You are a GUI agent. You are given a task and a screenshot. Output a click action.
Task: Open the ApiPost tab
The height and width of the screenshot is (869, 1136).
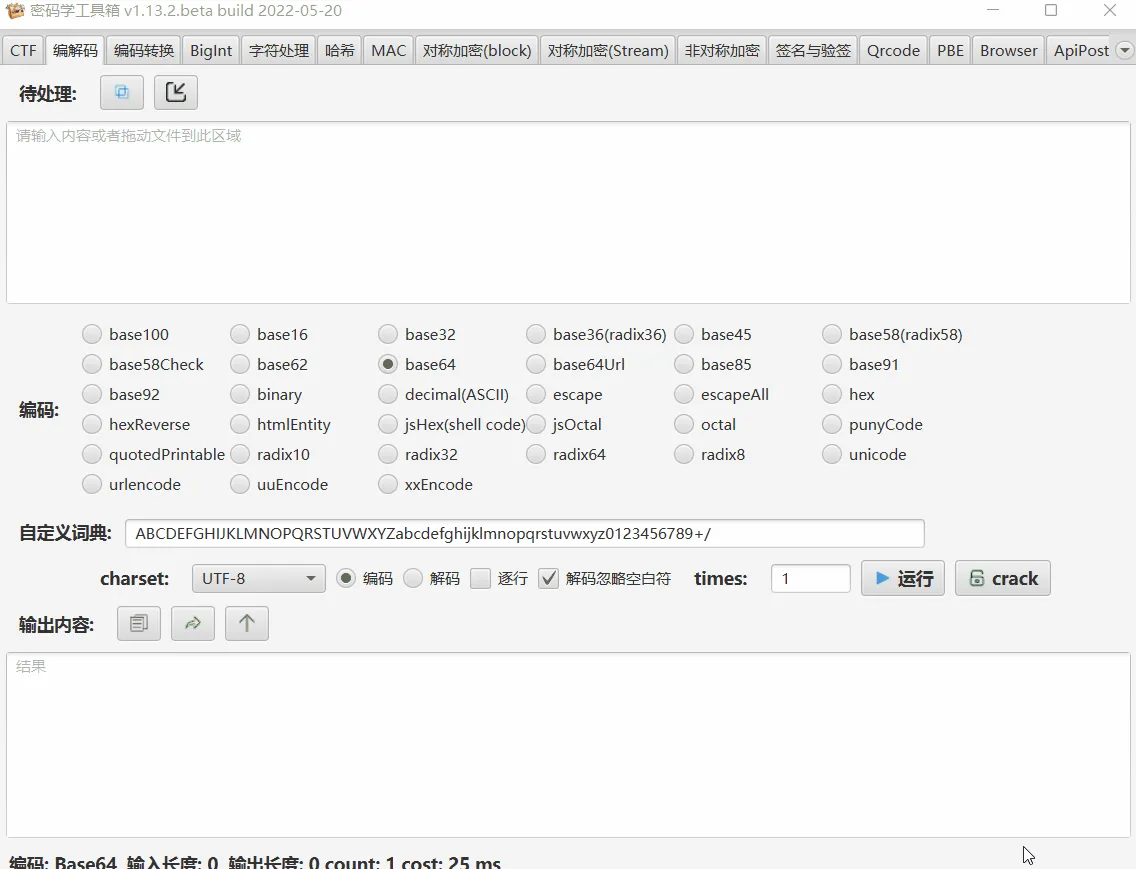(1081, 51)
